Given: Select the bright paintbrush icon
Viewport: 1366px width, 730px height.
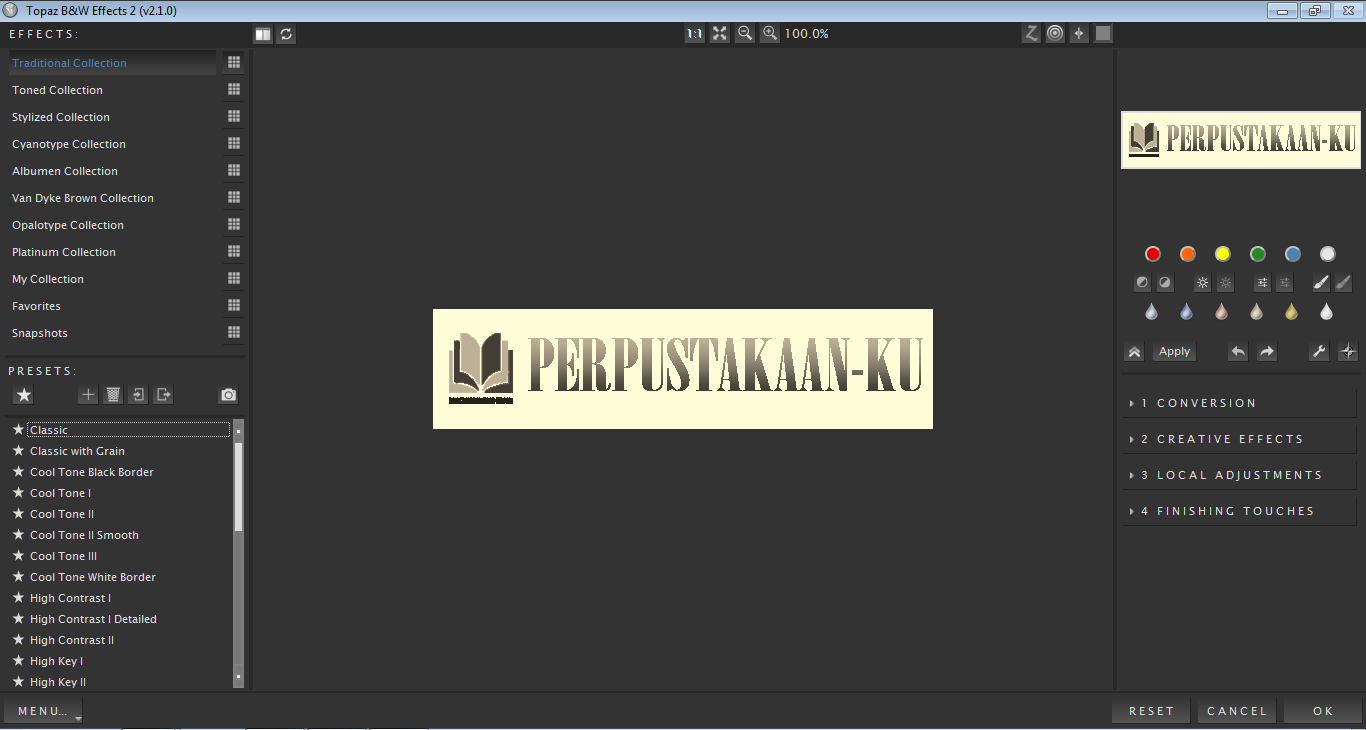Looking at the screenshot, I should tap(1321, 283).
